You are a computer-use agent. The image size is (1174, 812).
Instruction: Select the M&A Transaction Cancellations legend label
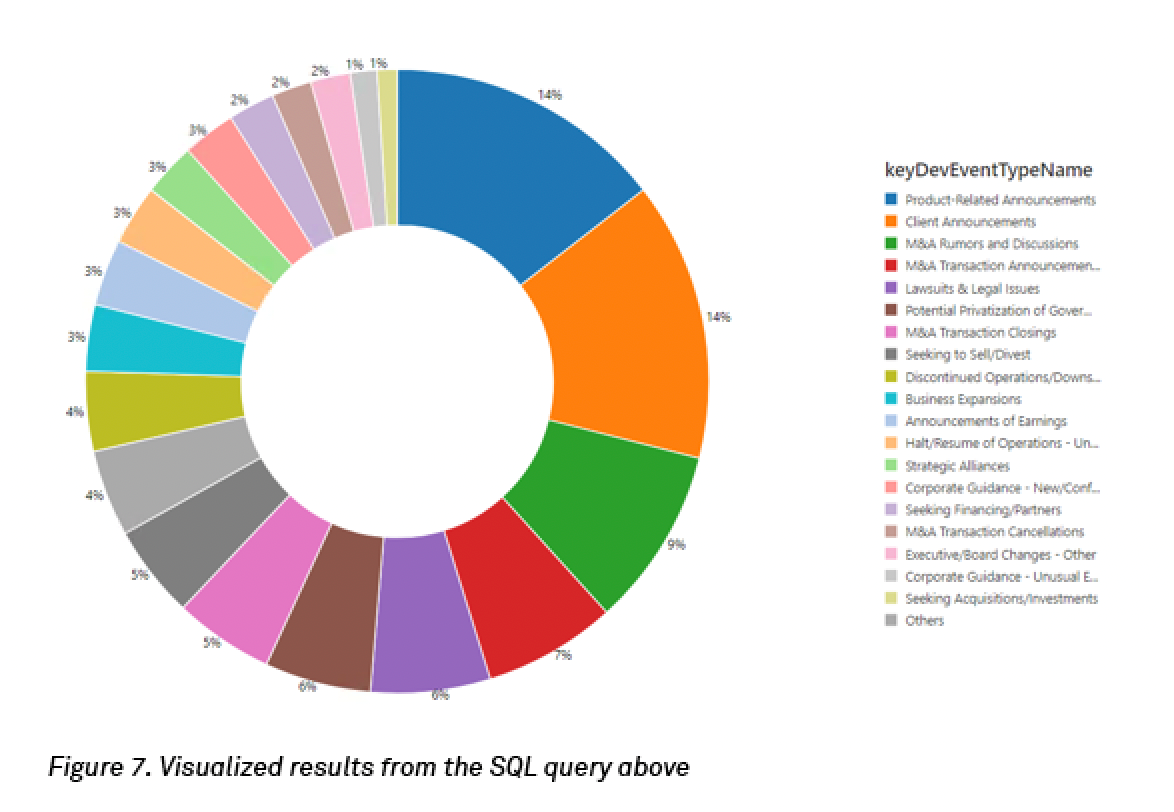point(994,532)
